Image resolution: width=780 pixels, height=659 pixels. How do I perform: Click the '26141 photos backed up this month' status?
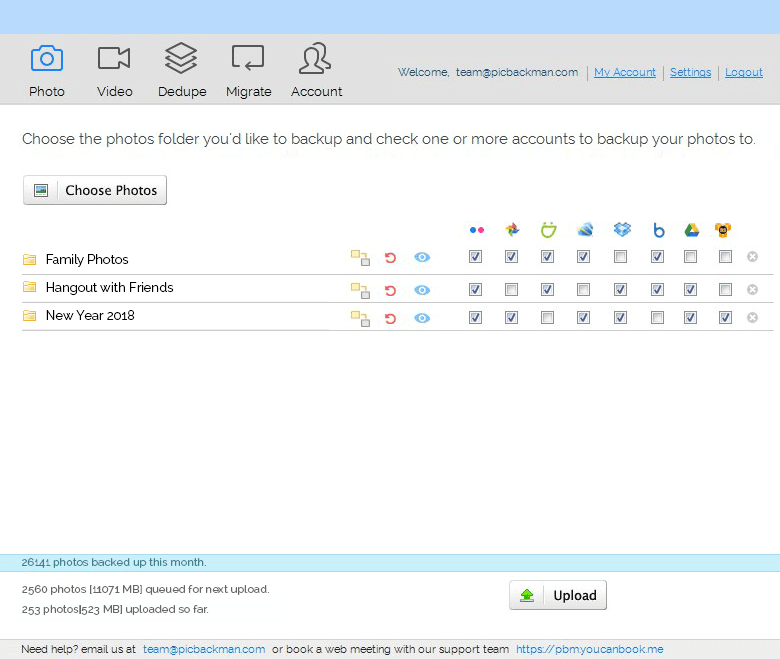[x=114, y=562]
